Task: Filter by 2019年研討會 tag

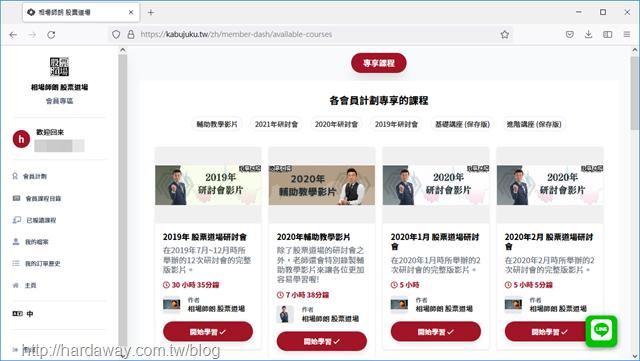Action: click(x=396, y=124)
